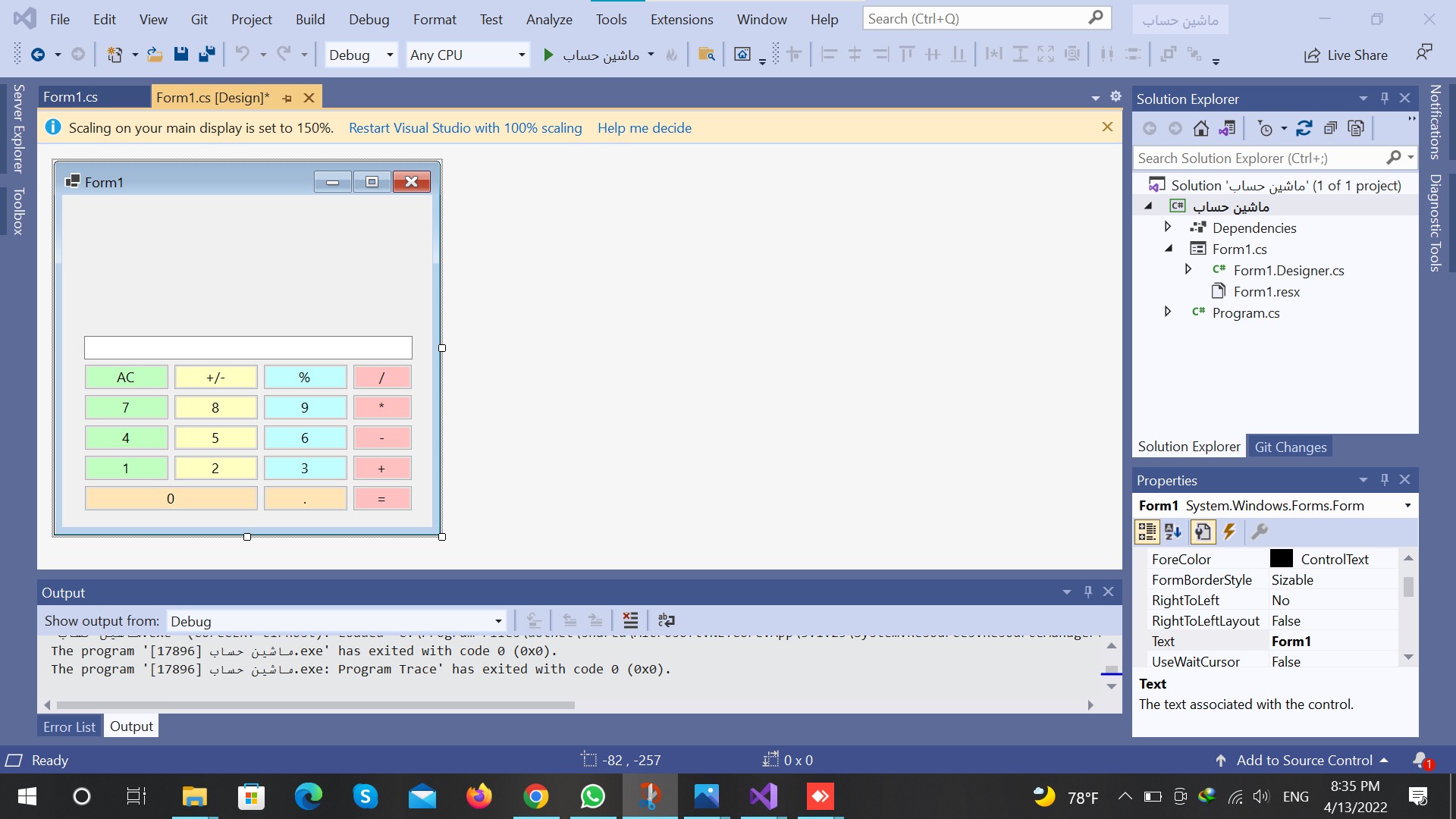This screenshot has width=1456, height=819.
Task: Switch to the Git Changes tab
Action: click(1290, 447)
